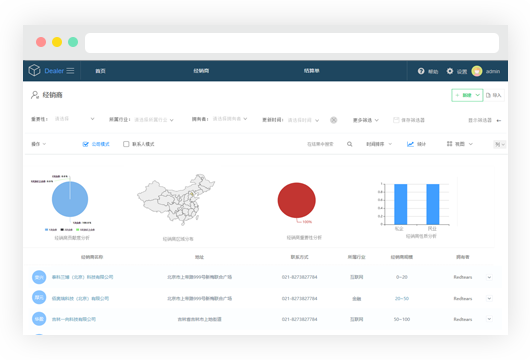
Task: Open the 列 columns dropdown
Action: point(500,144)
